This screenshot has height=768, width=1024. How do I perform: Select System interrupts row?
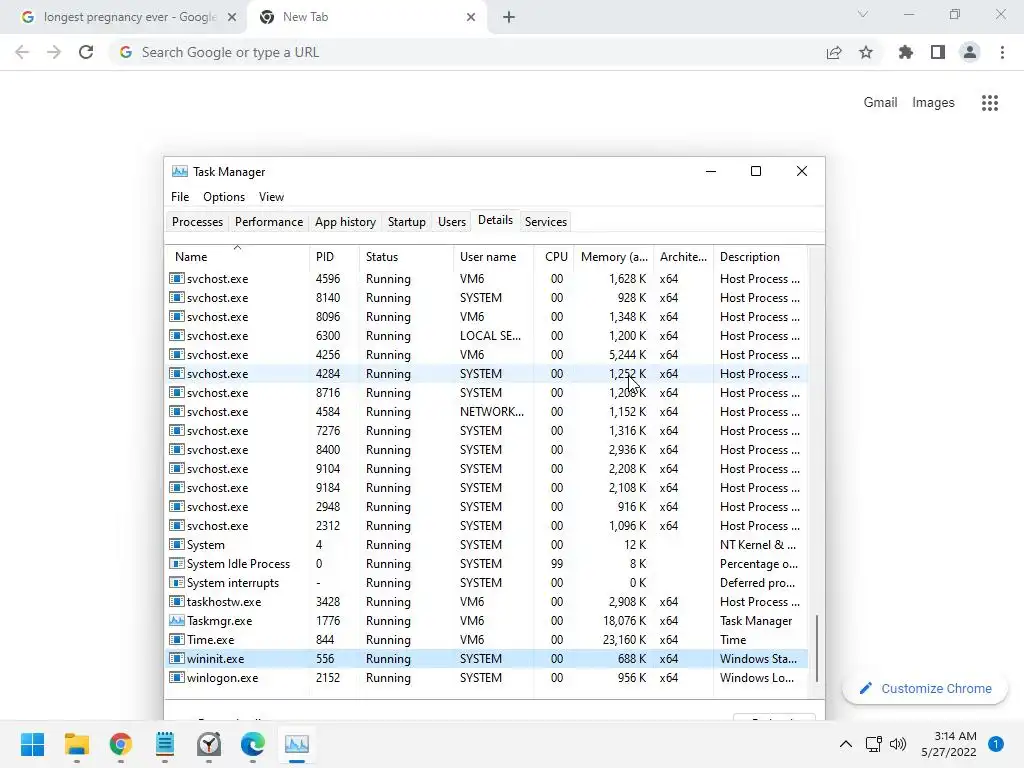[487, 583]
